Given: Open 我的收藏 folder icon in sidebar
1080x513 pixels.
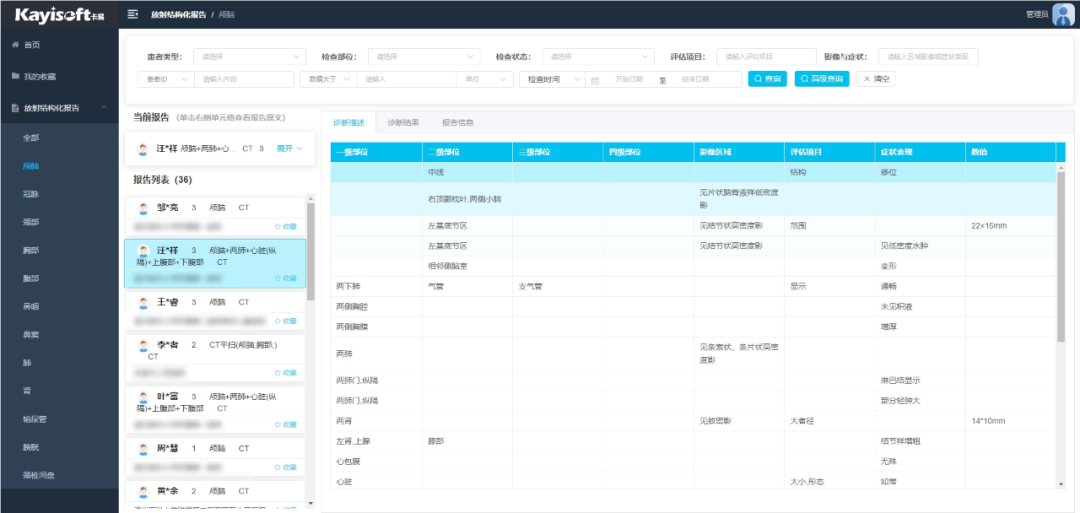Looking at the screenshot, I should 15,76.
